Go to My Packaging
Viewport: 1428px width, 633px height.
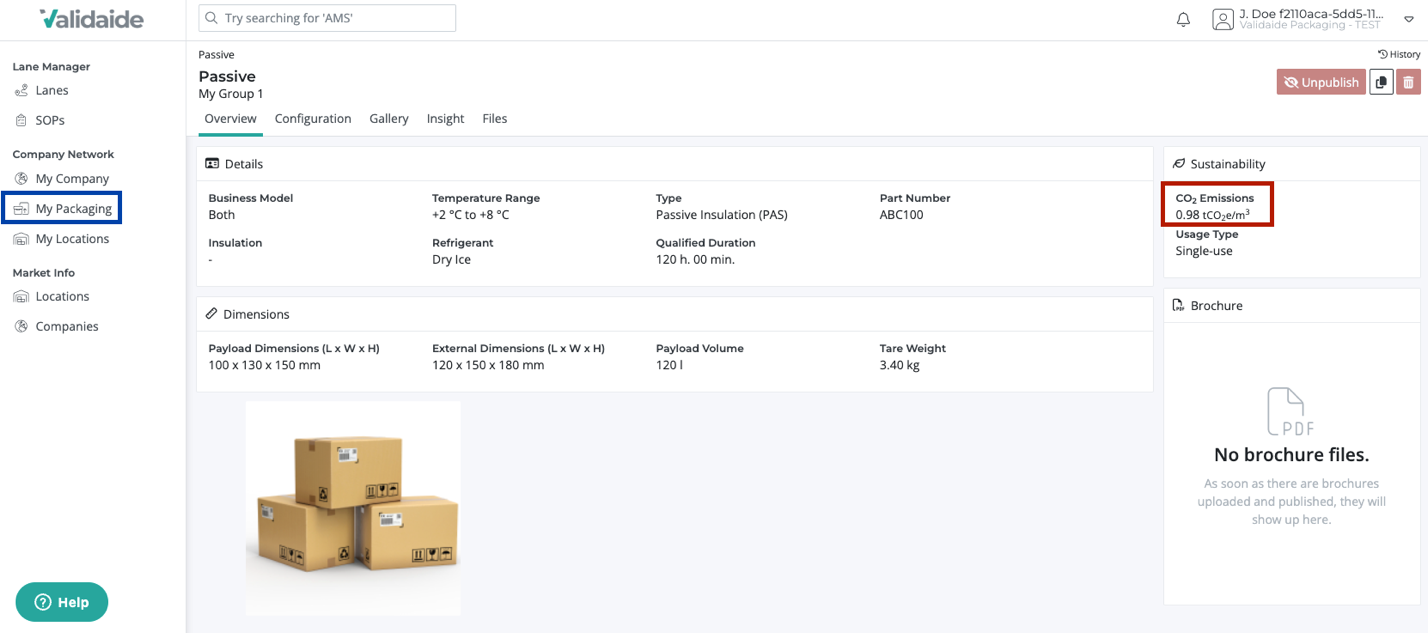coord(74,209)
